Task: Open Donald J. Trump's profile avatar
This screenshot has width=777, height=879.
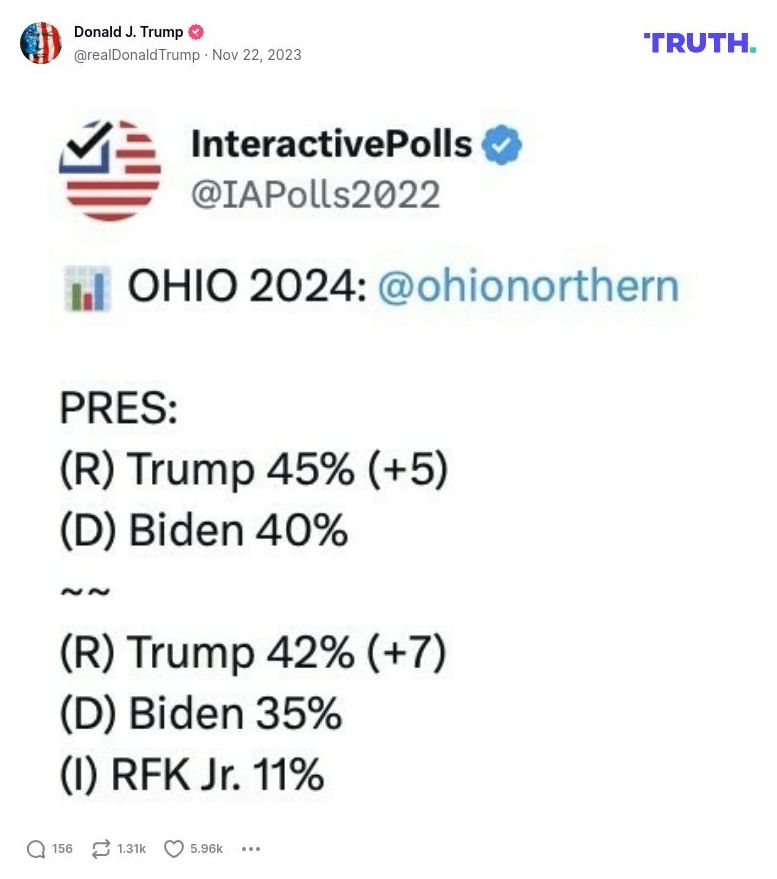Action: 42,43
